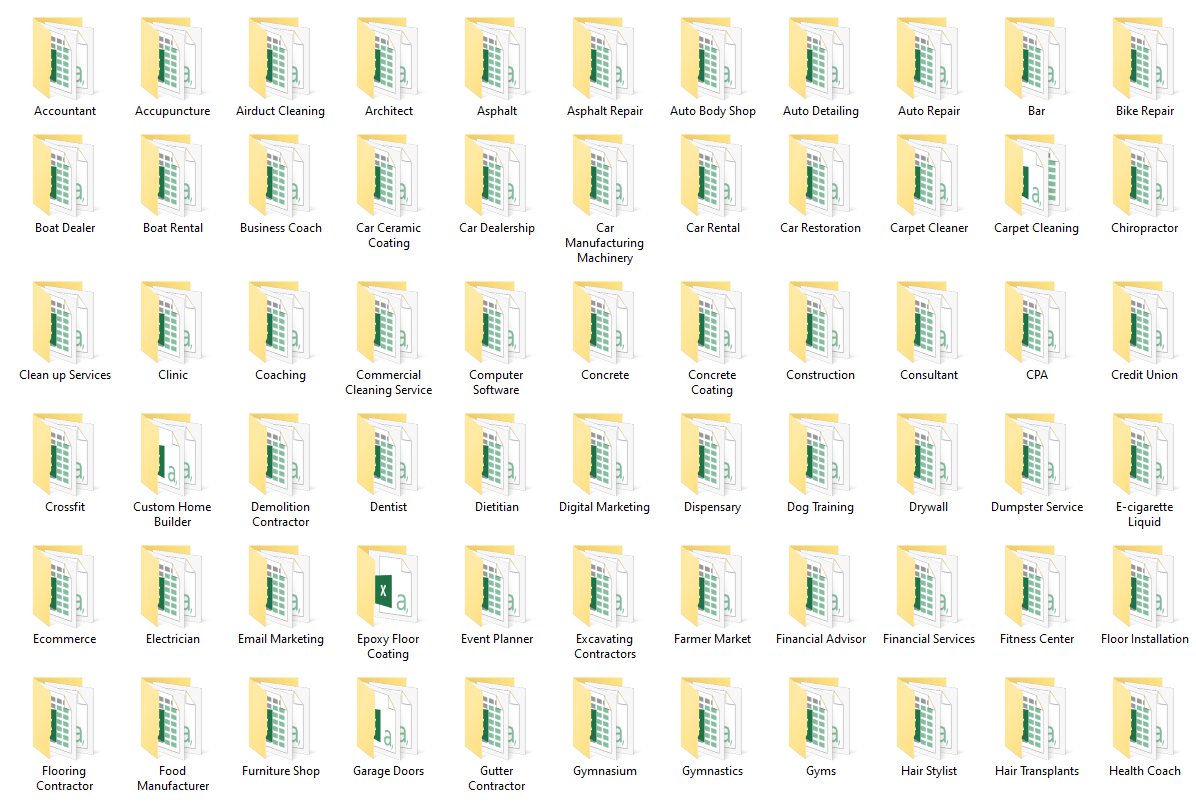Select the Computer Software folder label
Screen dimensions: 1196x805
click(496, 382)
